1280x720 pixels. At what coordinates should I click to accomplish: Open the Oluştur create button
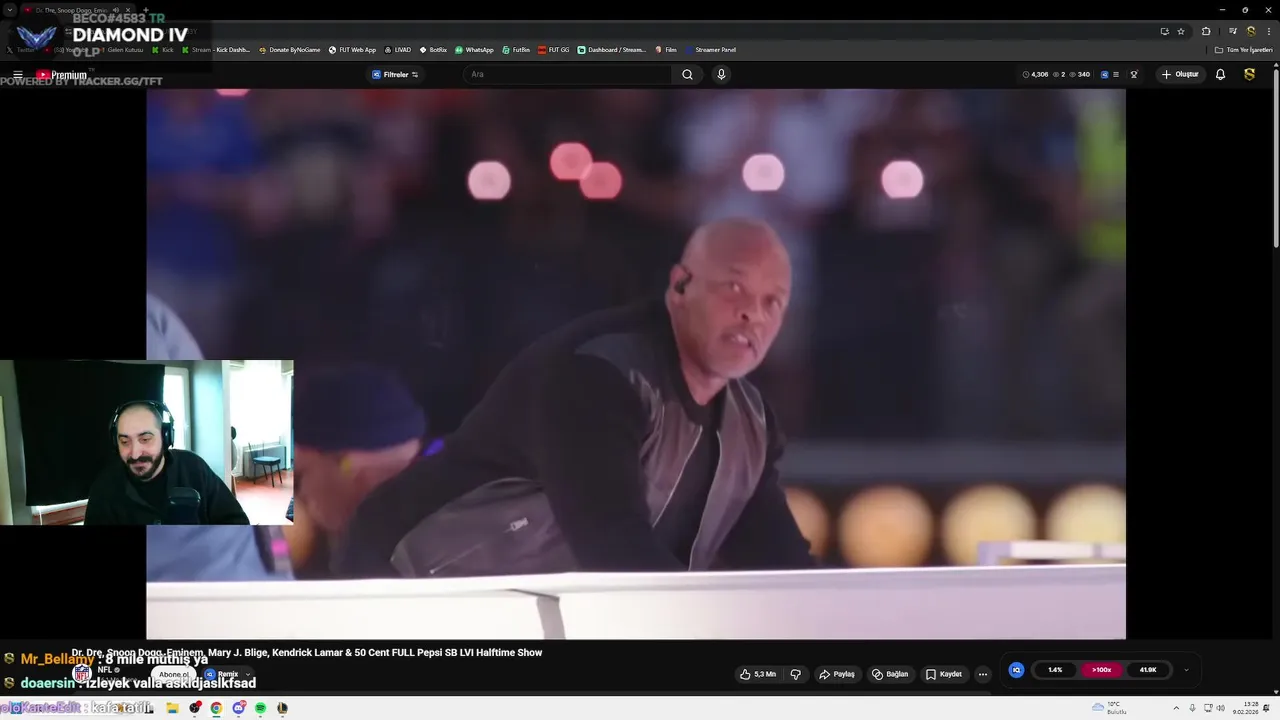1180,74
